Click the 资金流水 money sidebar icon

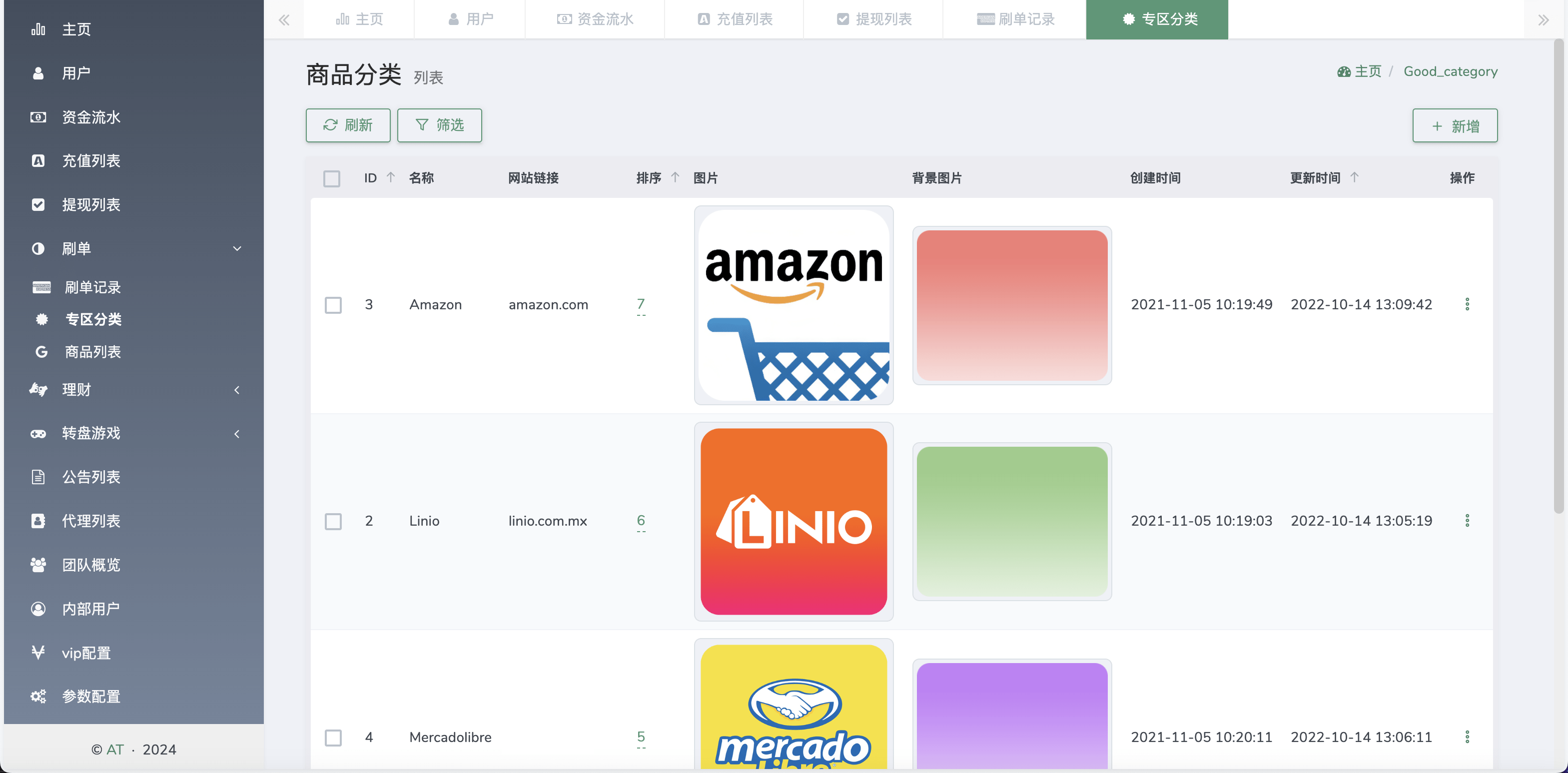[38, 117]
